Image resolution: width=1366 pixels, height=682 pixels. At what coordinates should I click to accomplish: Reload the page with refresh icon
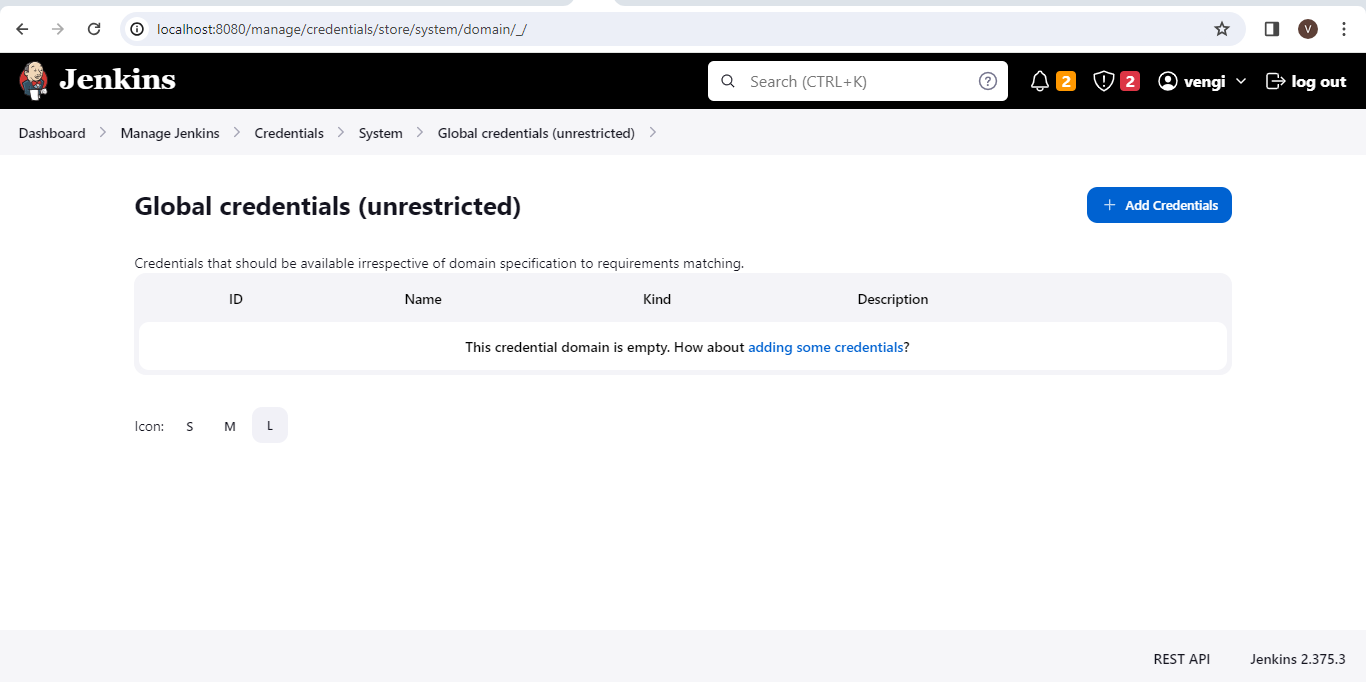pyautogui.click(x=94, y=29)
